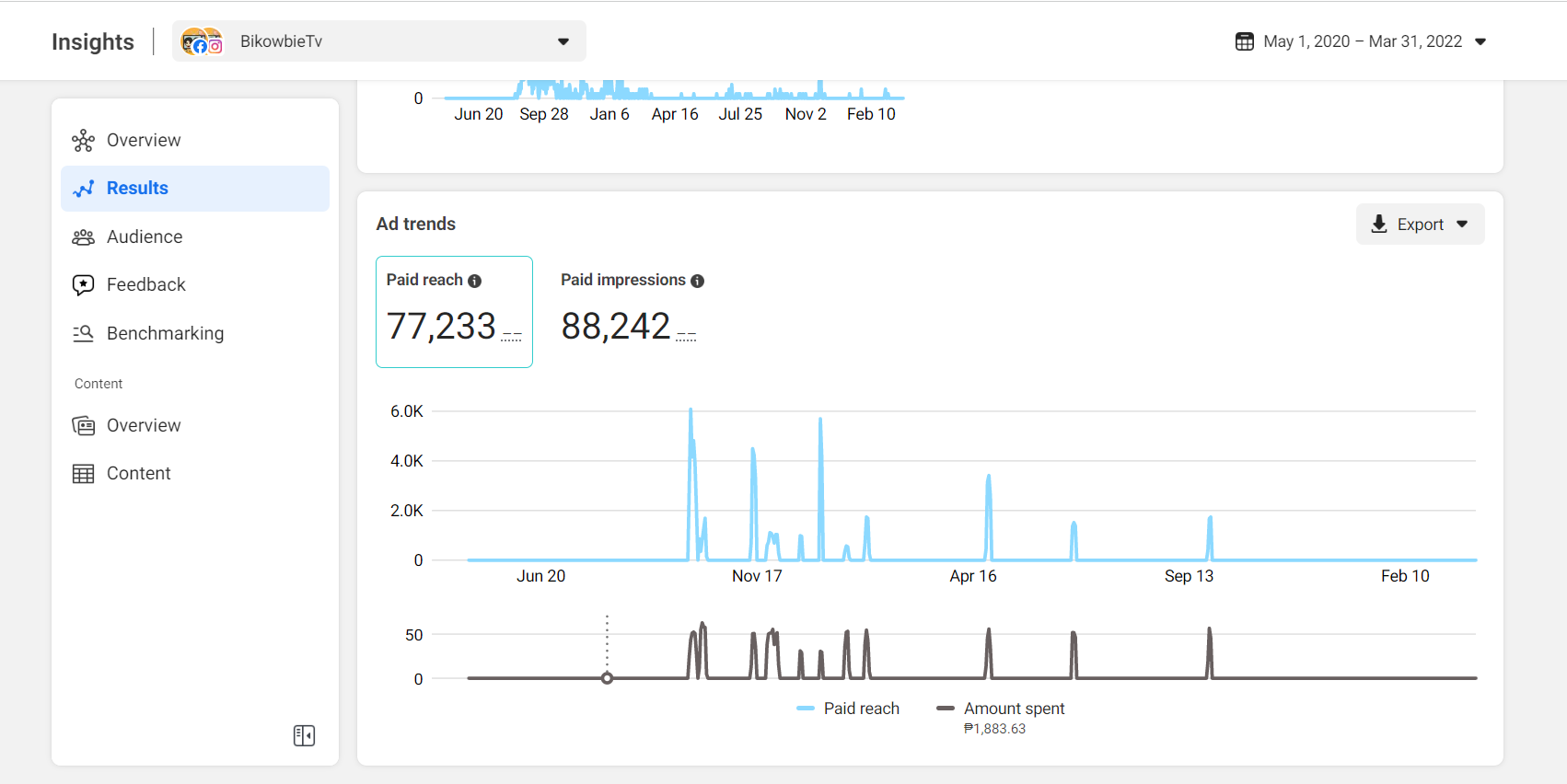
Task: Click the Paid reach legend swatch
Action: coord(806,709)
